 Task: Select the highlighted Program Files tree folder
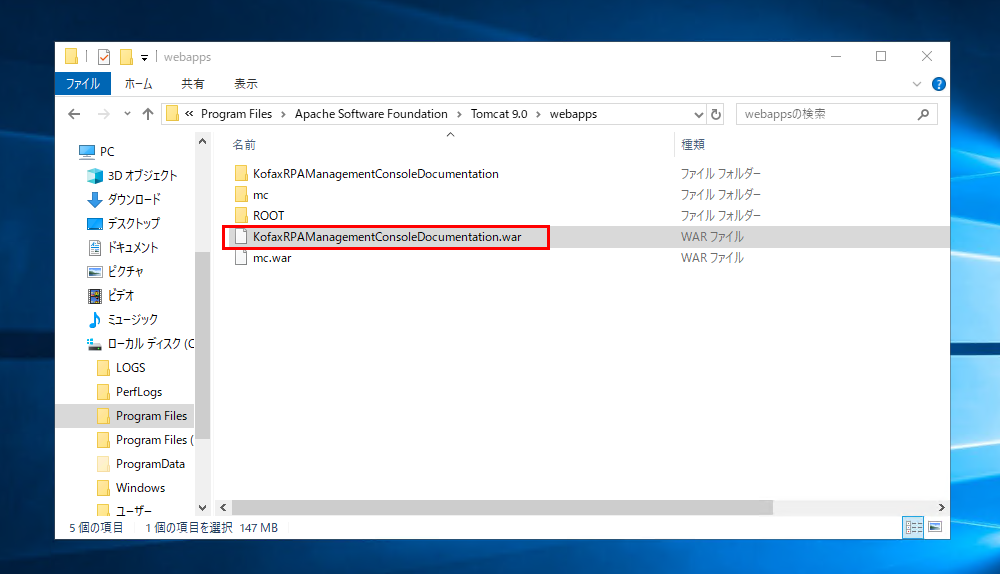pos(151,416)
